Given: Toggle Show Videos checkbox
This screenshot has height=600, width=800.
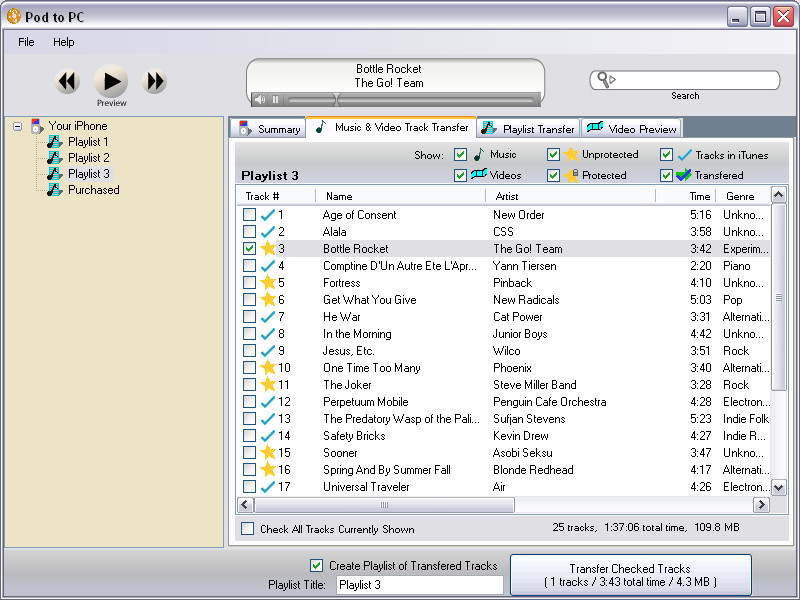Looking at the screenshot, I should coord(460,176).
